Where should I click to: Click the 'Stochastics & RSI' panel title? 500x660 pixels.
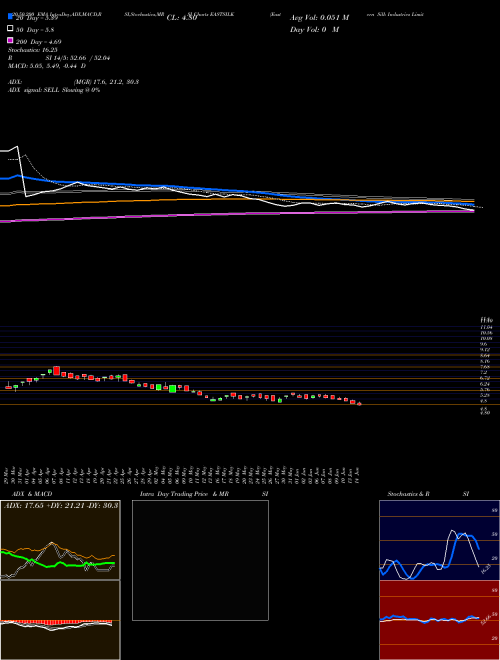[x=428, y=494]
